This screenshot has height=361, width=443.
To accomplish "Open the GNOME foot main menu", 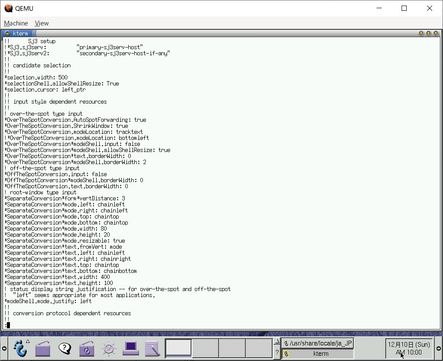I will tap(21, 348).
